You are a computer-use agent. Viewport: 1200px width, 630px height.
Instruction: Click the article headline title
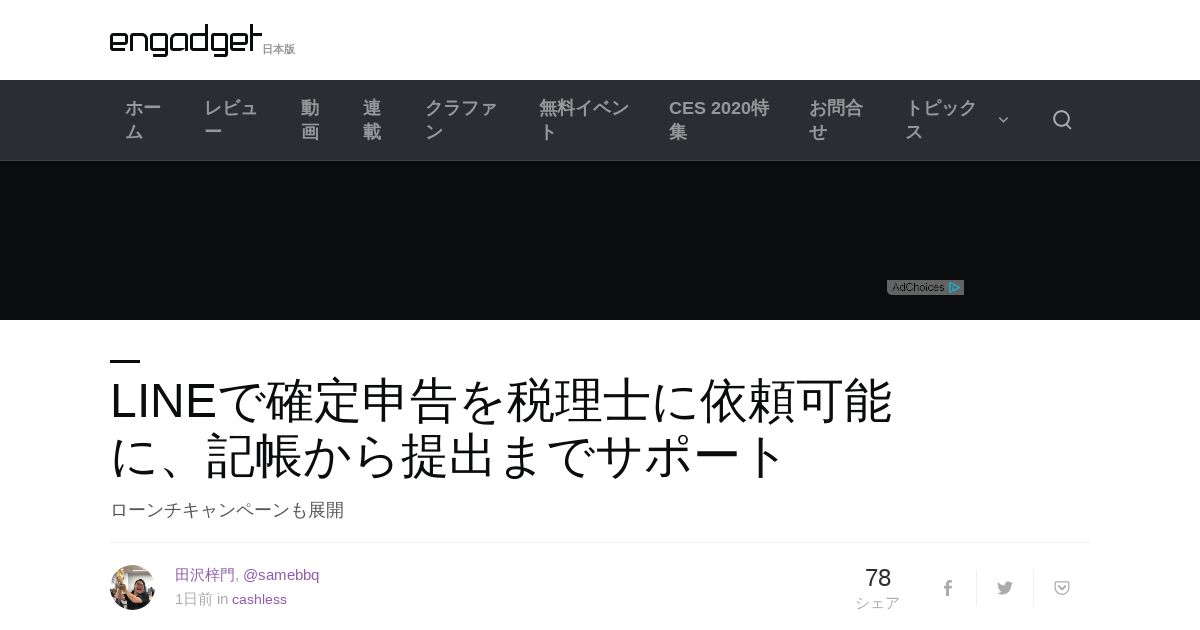(501, 428)
